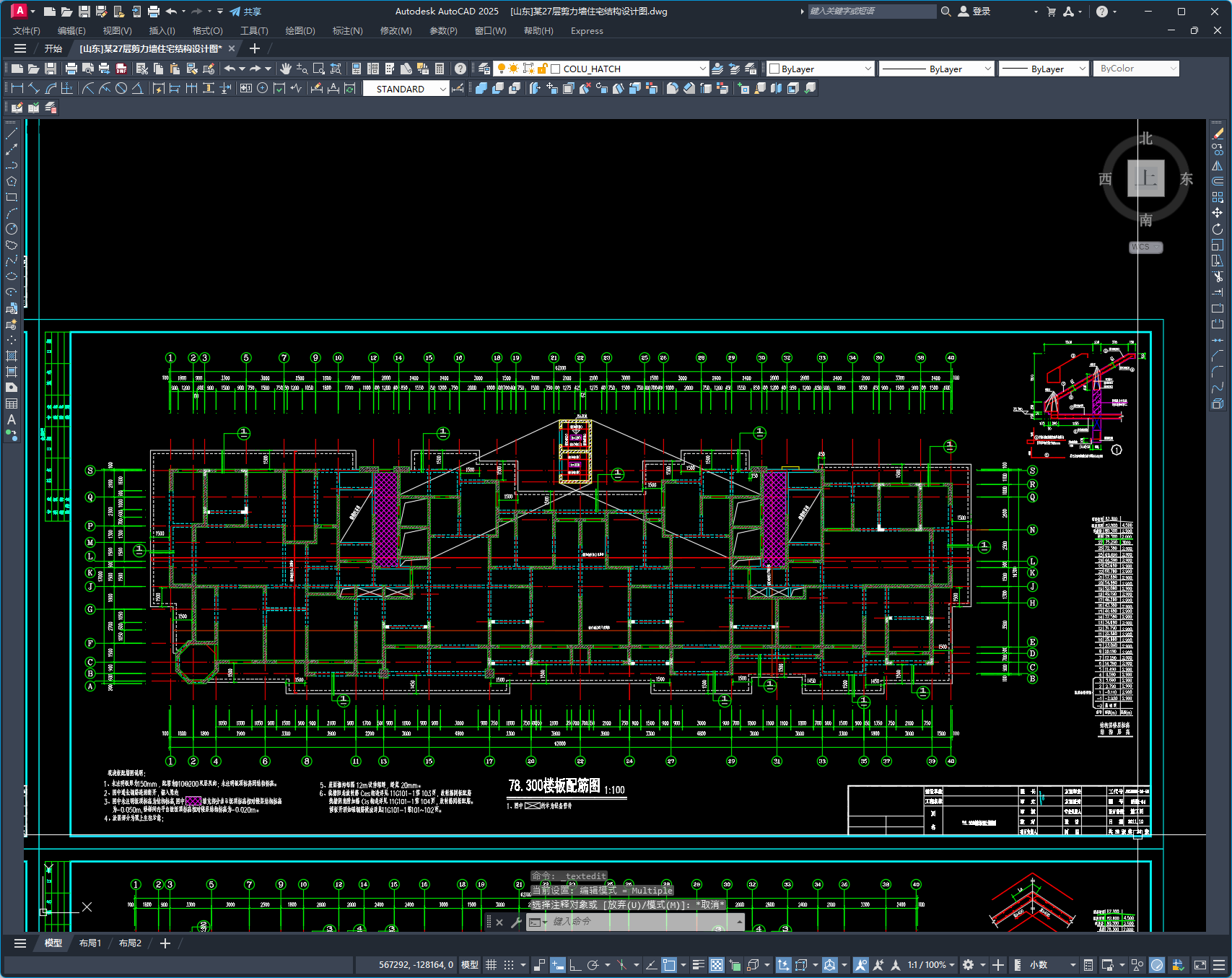
Task: Click the Center Mark dimension tool
Action: coord(262,88)
